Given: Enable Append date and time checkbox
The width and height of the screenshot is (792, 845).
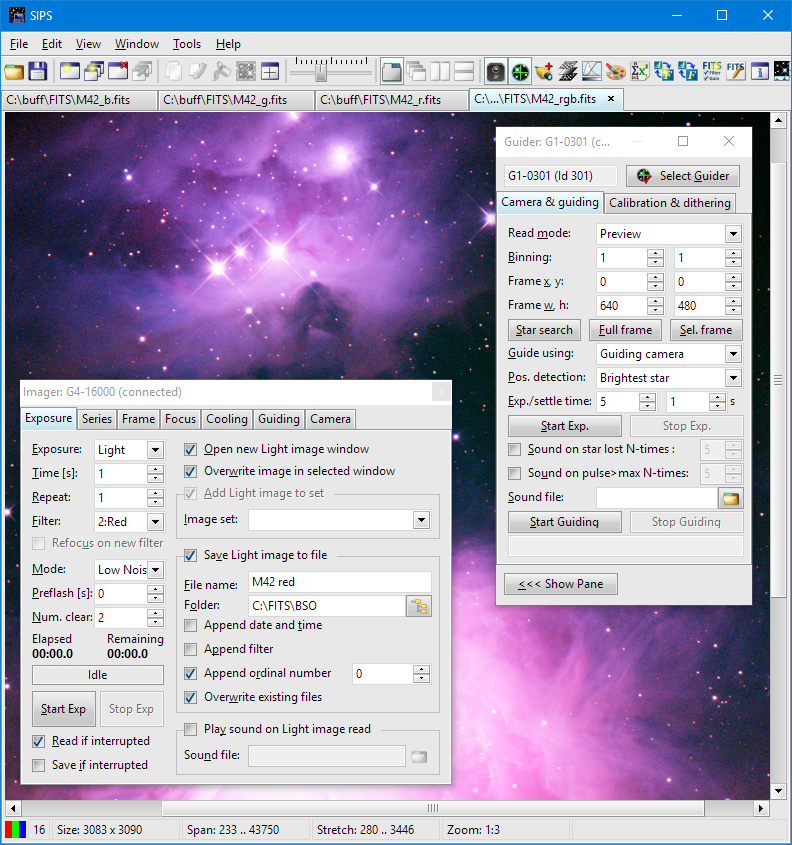Looking at the screenshot, I should pos(191,625).
